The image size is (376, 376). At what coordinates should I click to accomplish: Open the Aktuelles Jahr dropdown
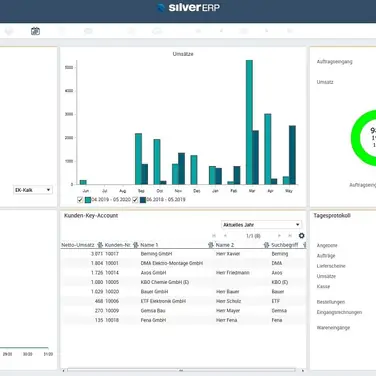(261, 225)
